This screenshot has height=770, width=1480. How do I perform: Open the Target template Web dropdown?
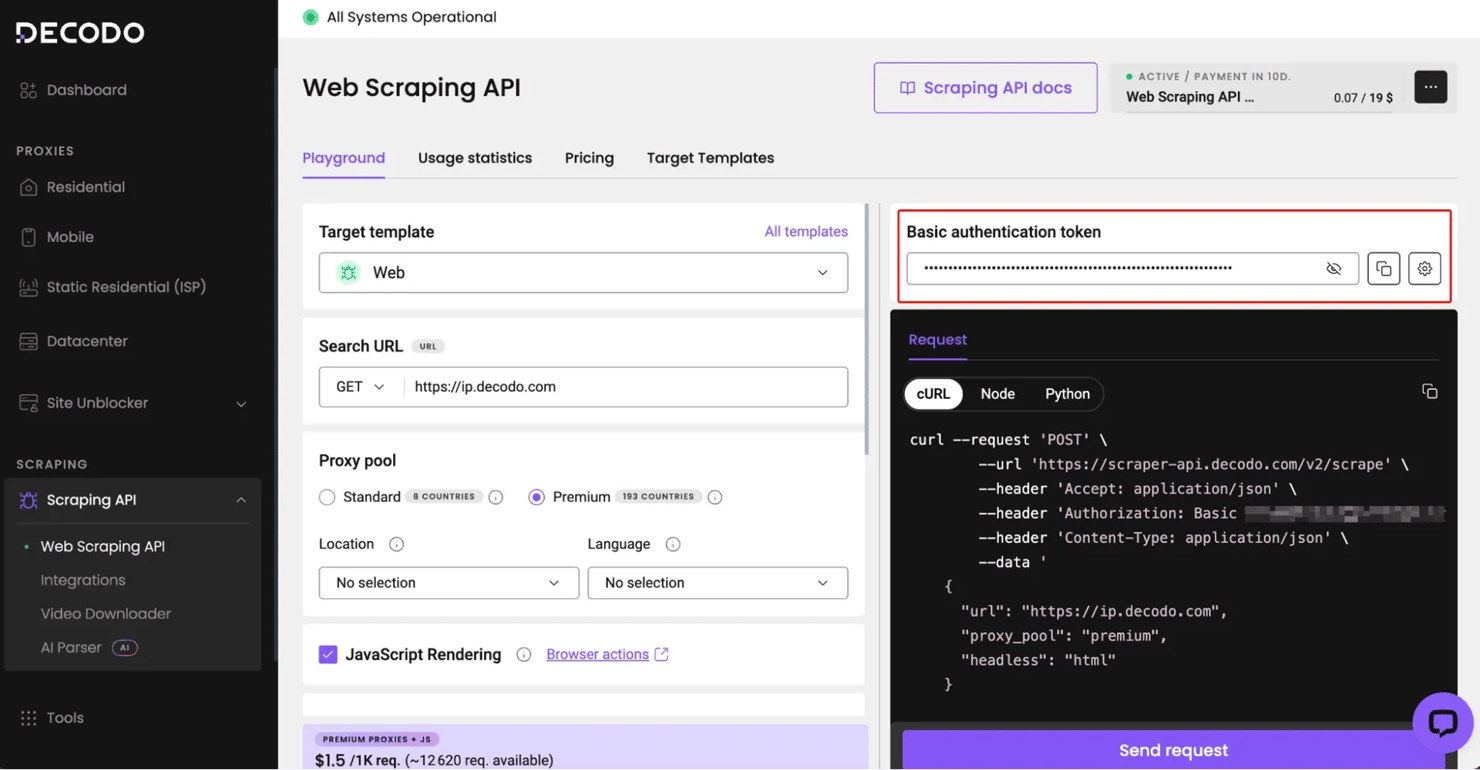[x=583, y=272]
